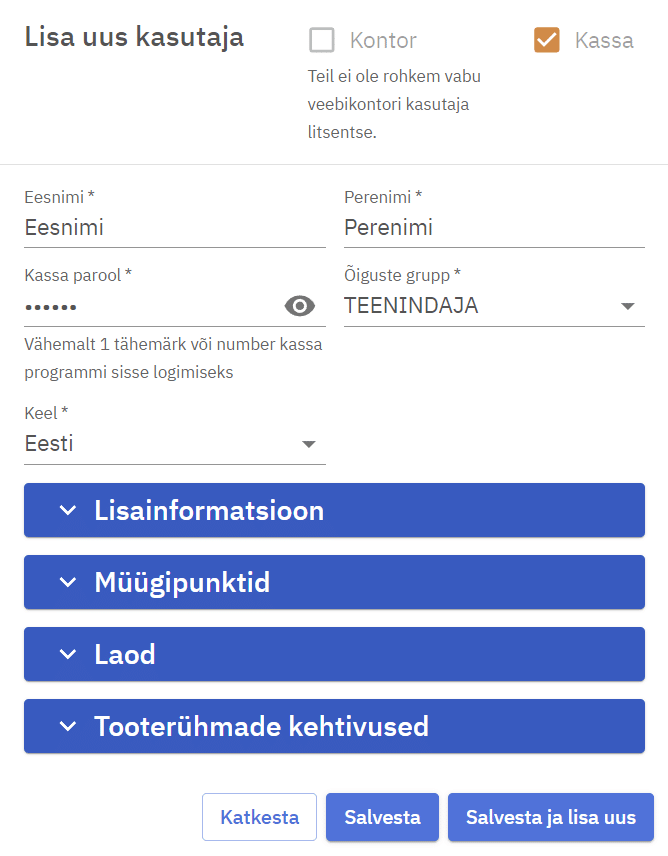Enable the Kontor checkbox

[x=322, y=41]
